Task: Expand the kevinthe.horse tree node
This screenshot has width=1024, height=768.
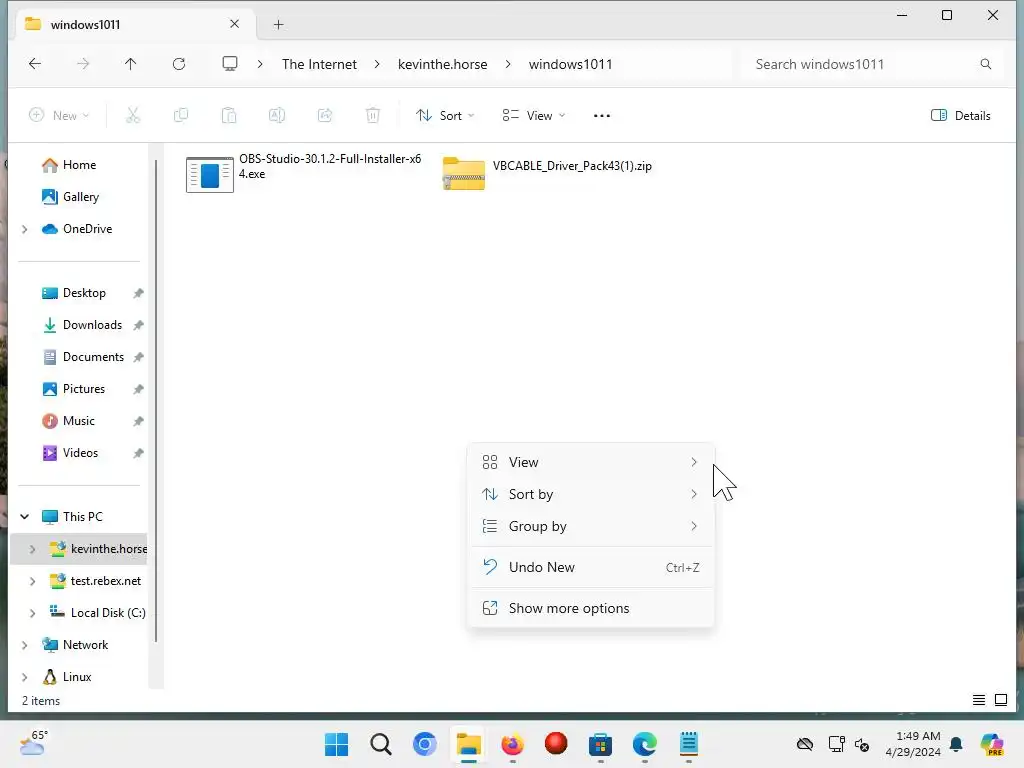Action: 33,549
